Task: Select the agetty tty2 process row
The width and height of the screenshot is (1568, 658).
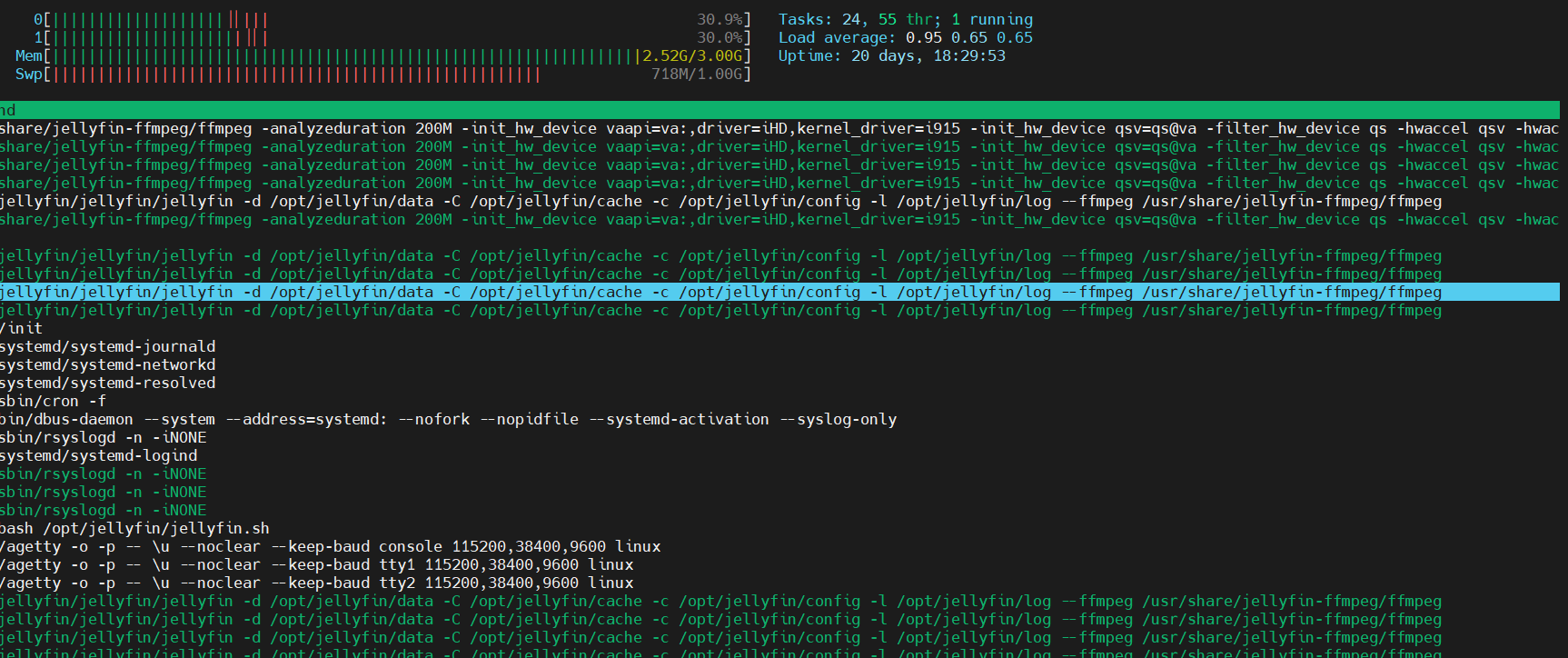Action: click(316, 583)
